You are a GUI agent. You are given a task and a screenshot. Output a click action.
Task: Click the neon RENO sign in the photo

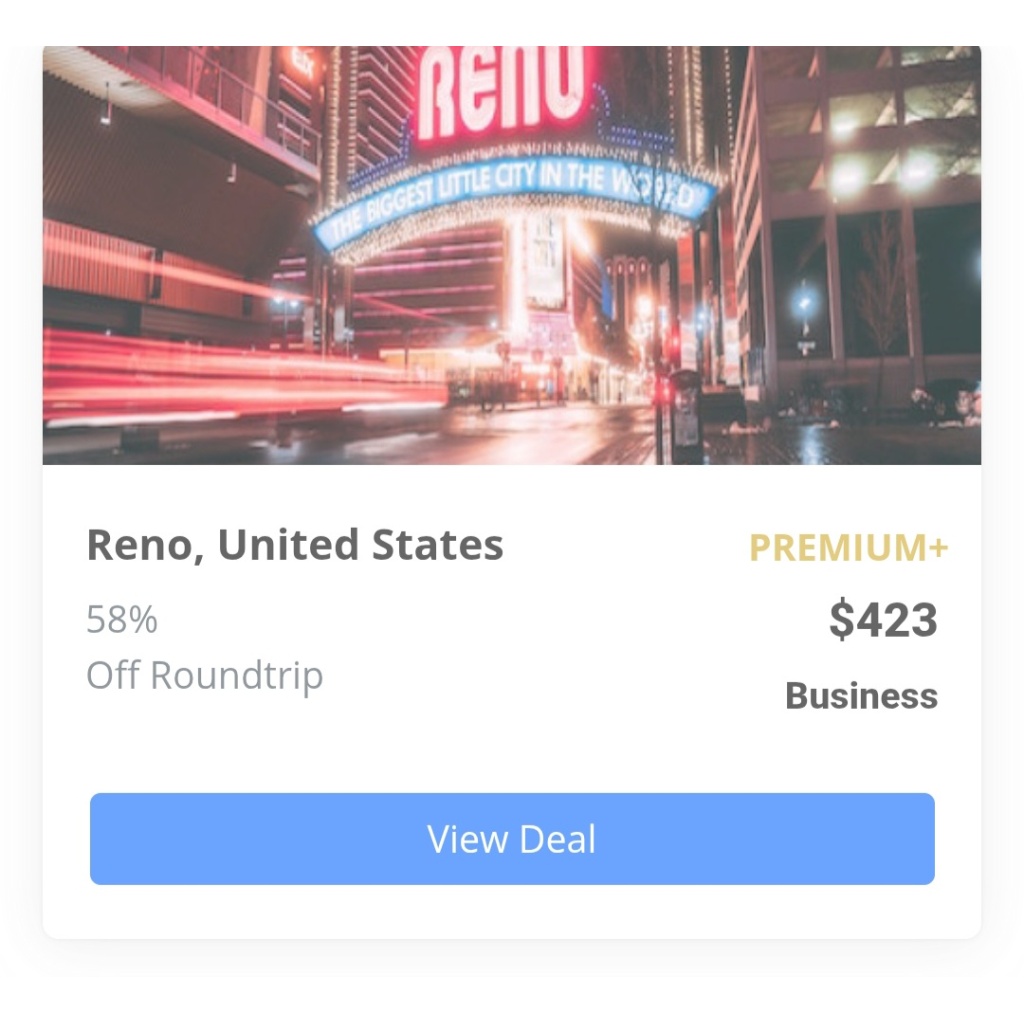[x=504, y=93]
